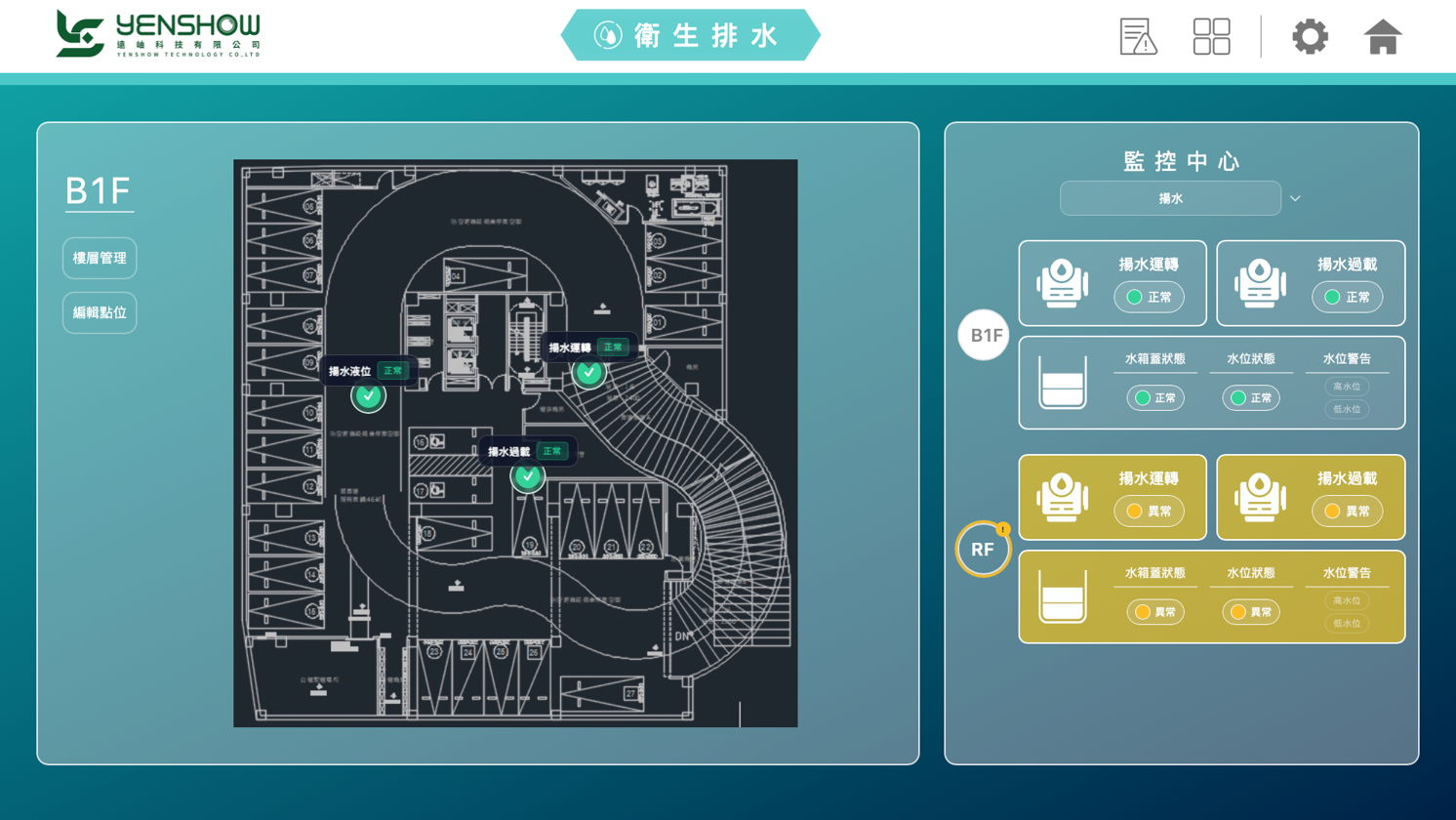Click the 揚水液位 green checkmark marker on map
The image size is (1456, 820).
(x=368, y=396)
